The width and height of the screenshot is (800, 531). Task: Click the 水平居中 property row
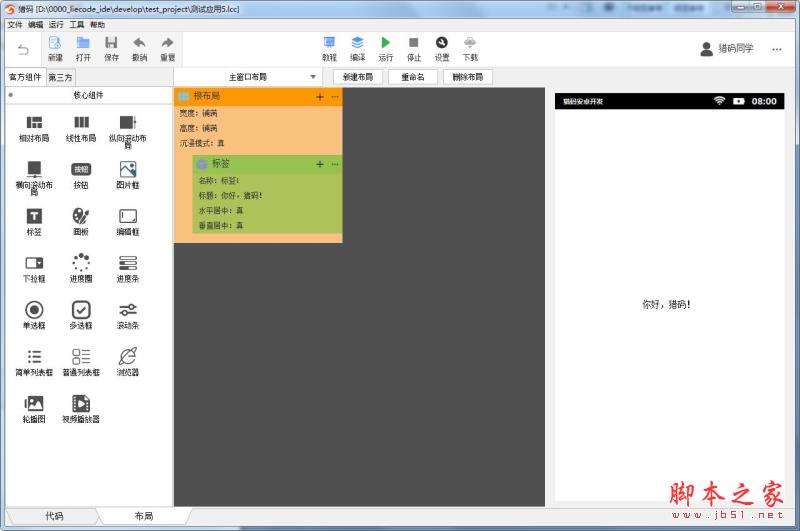(267, 210)
